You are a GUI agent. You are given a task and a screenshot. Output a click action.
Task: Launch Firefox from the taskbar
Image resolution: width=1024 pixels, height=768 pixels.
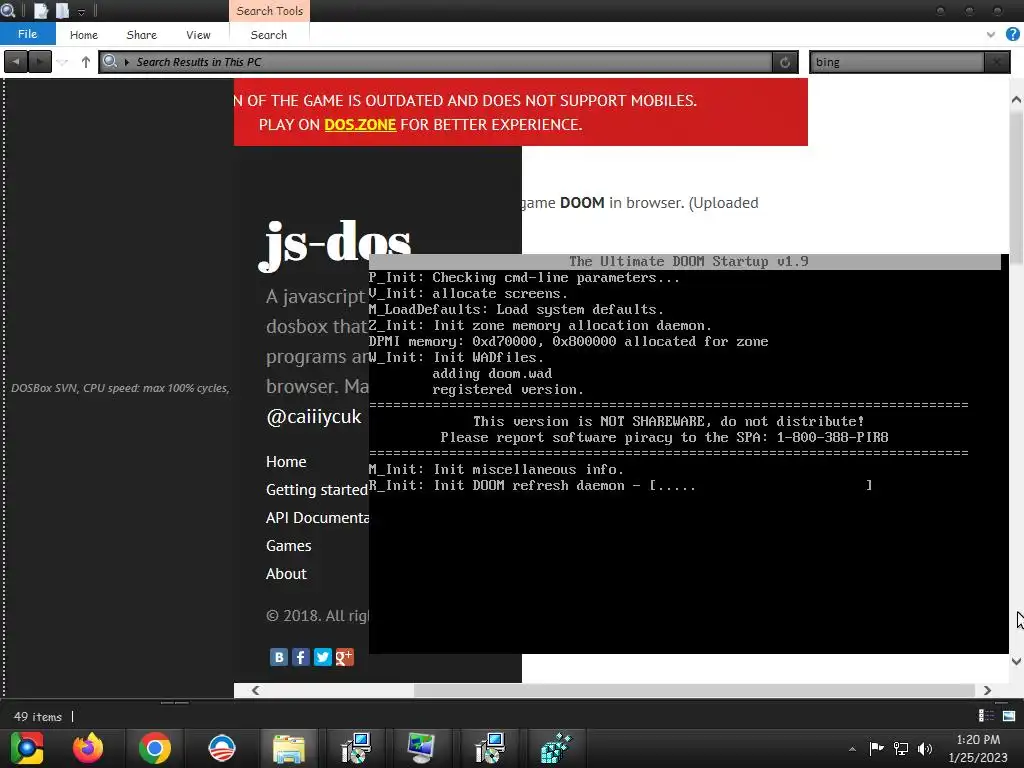(88, 748)
